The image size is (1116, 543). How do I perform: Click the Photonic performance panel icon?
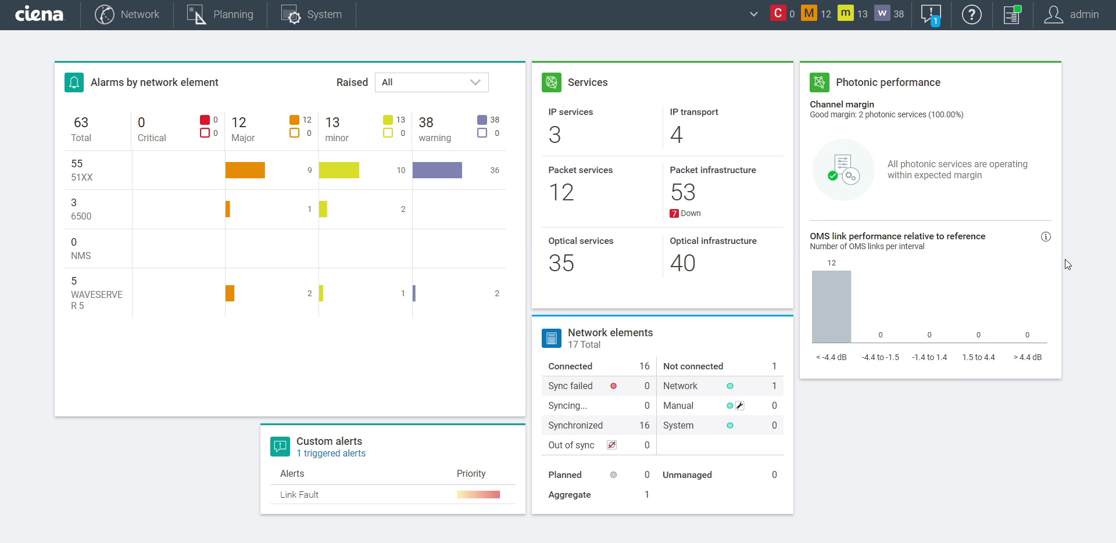[x=819, y=83]
